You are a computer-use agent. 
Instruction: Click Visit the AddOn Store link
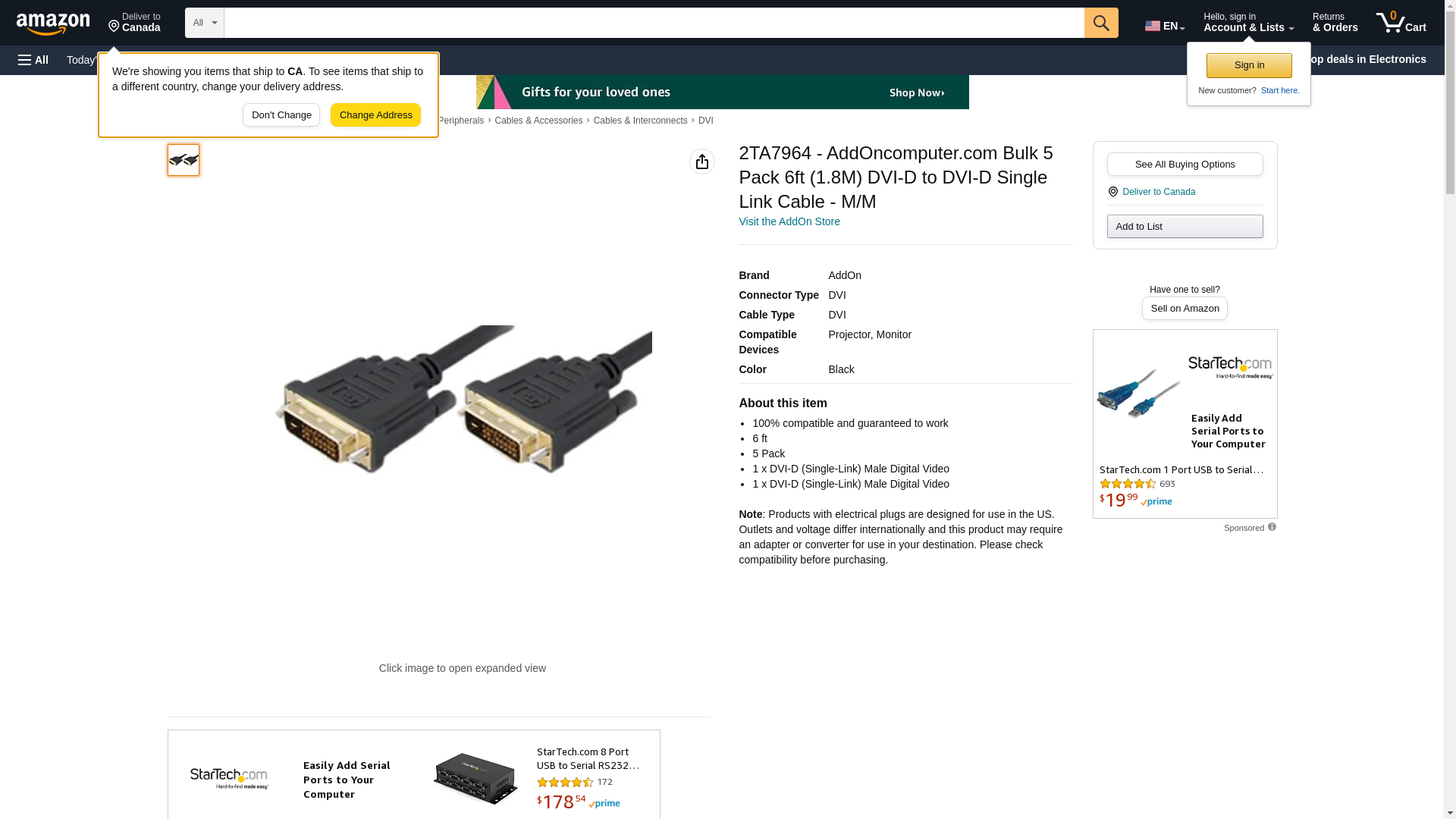789,221
